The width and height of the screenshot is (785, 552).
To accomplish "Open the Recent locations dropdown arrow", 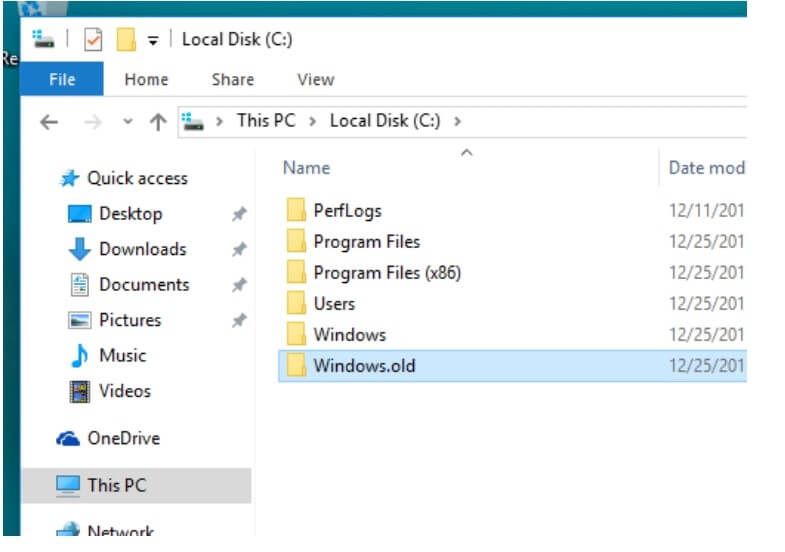I will (x=128, y=121).
